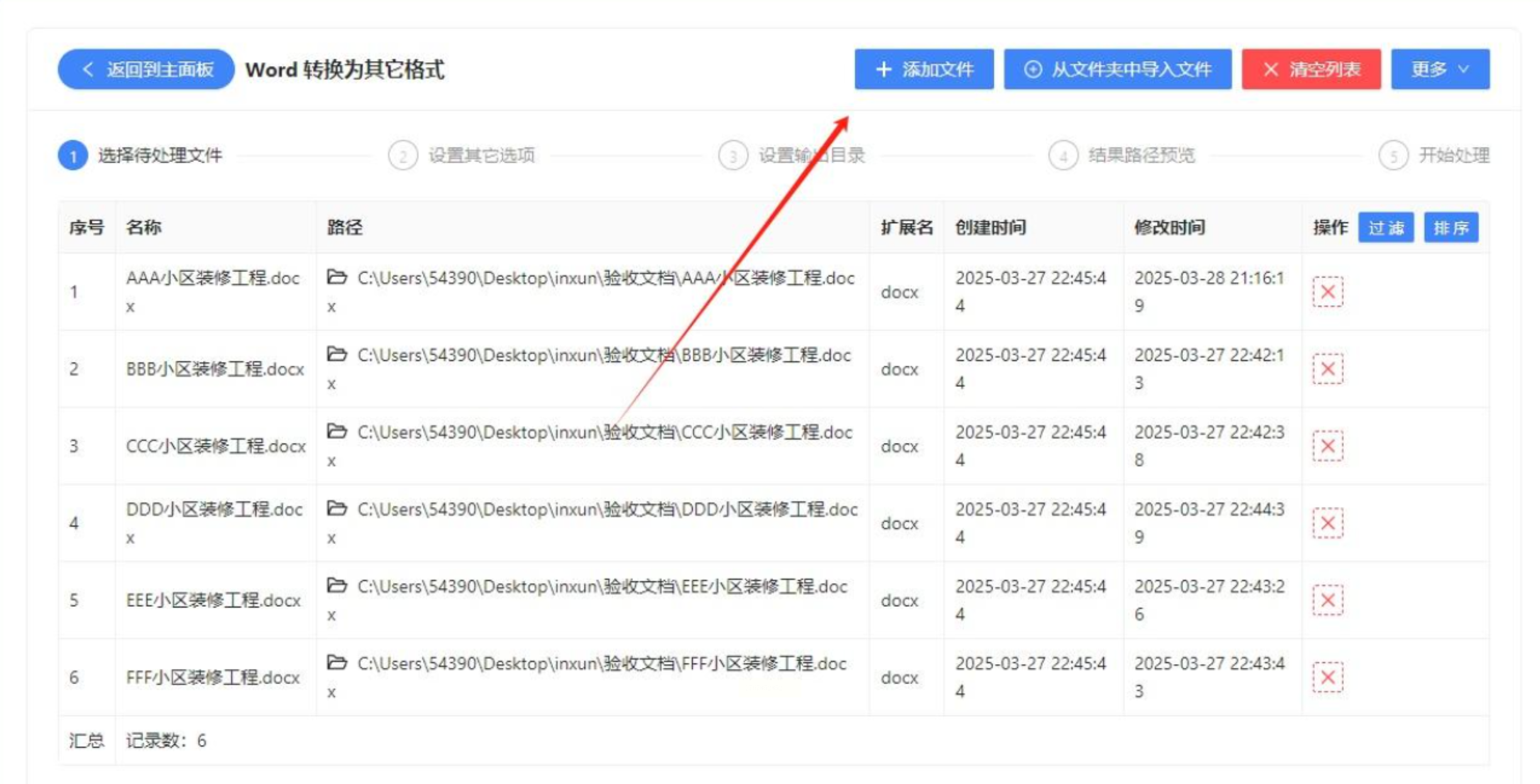Clear the list with 清空列表

tap(1311, 69)
